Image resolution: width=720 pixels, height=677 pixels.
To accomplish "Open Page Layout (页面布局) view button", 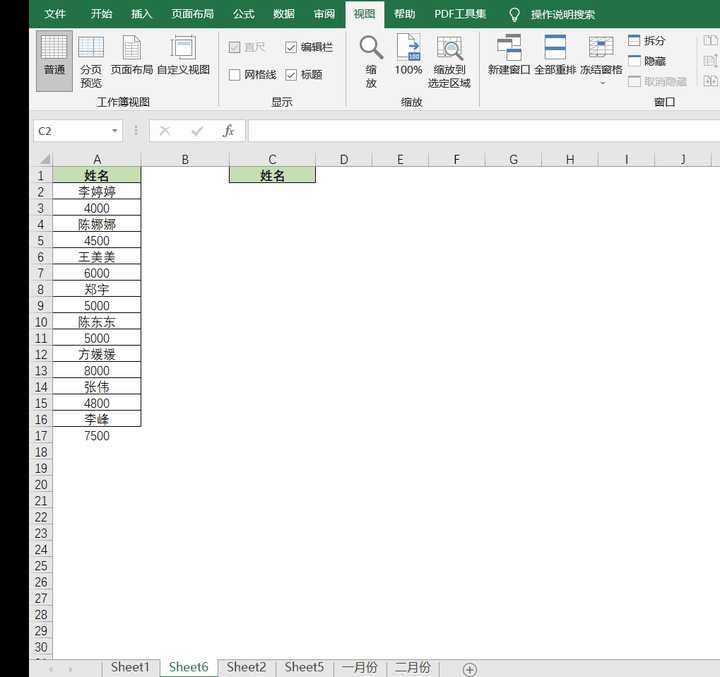I will pos(132,56).
